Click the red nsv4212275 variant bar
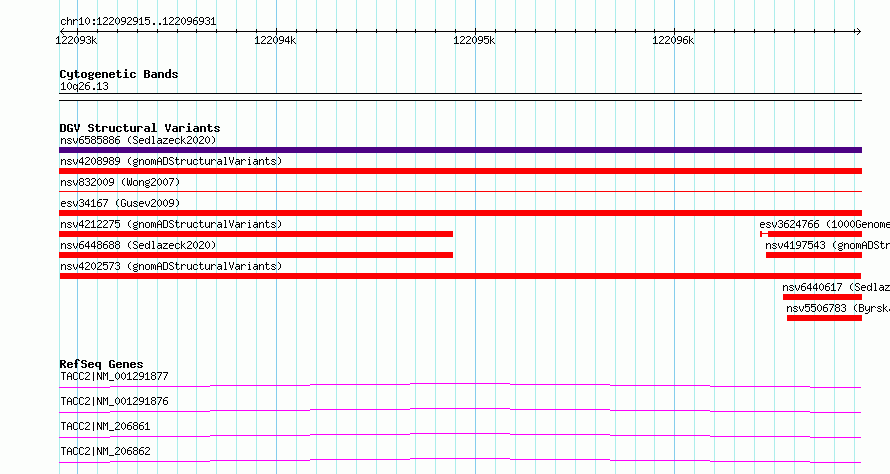 (x=256, y=234)
